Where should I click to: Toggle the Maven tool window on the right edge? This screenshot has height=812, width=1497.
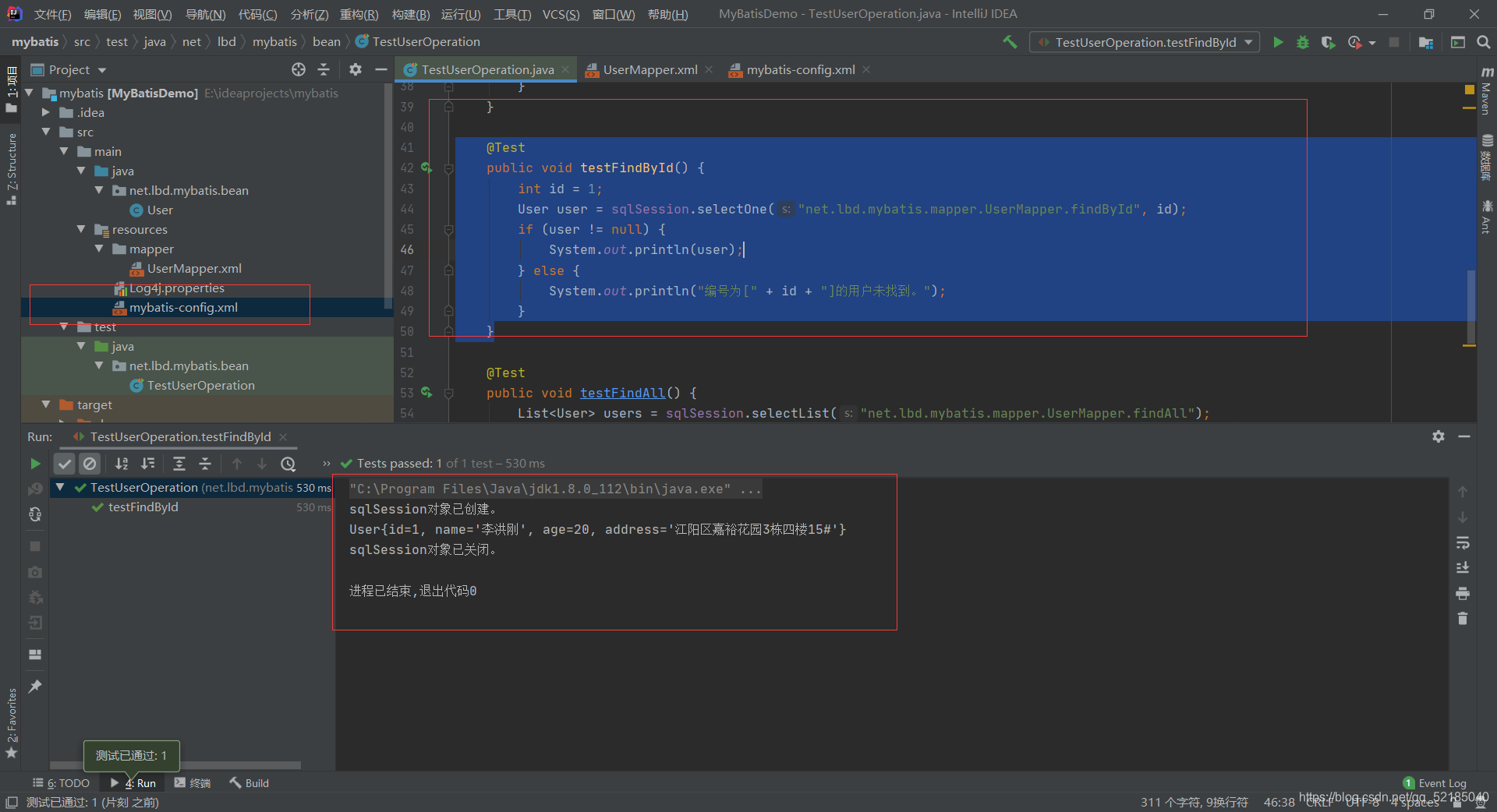[x=1487, y=92]
